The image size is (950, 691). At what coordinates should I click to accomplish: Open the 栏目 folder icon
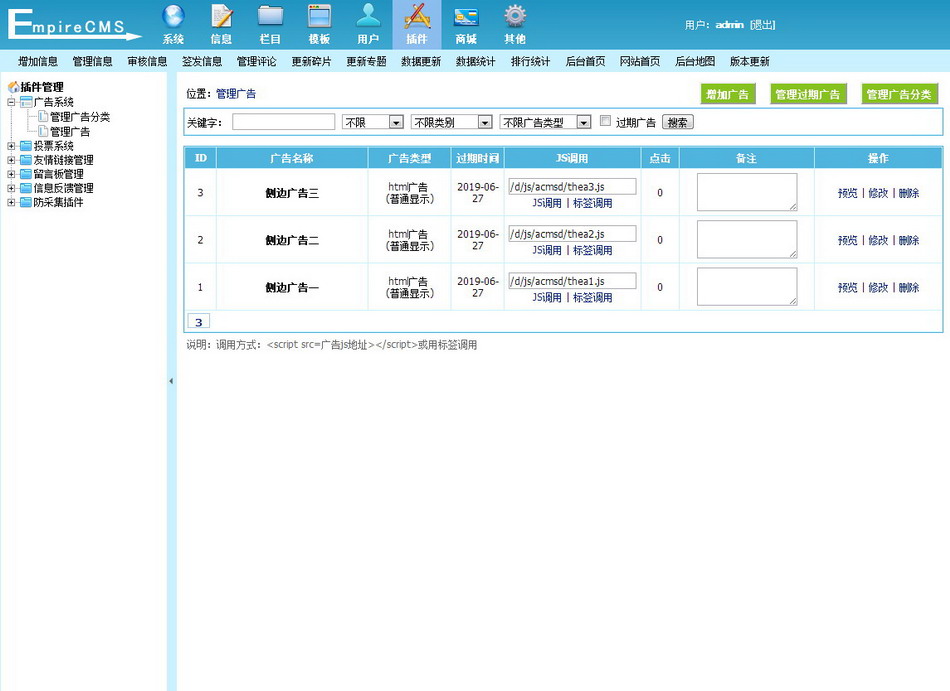[270, 17]
